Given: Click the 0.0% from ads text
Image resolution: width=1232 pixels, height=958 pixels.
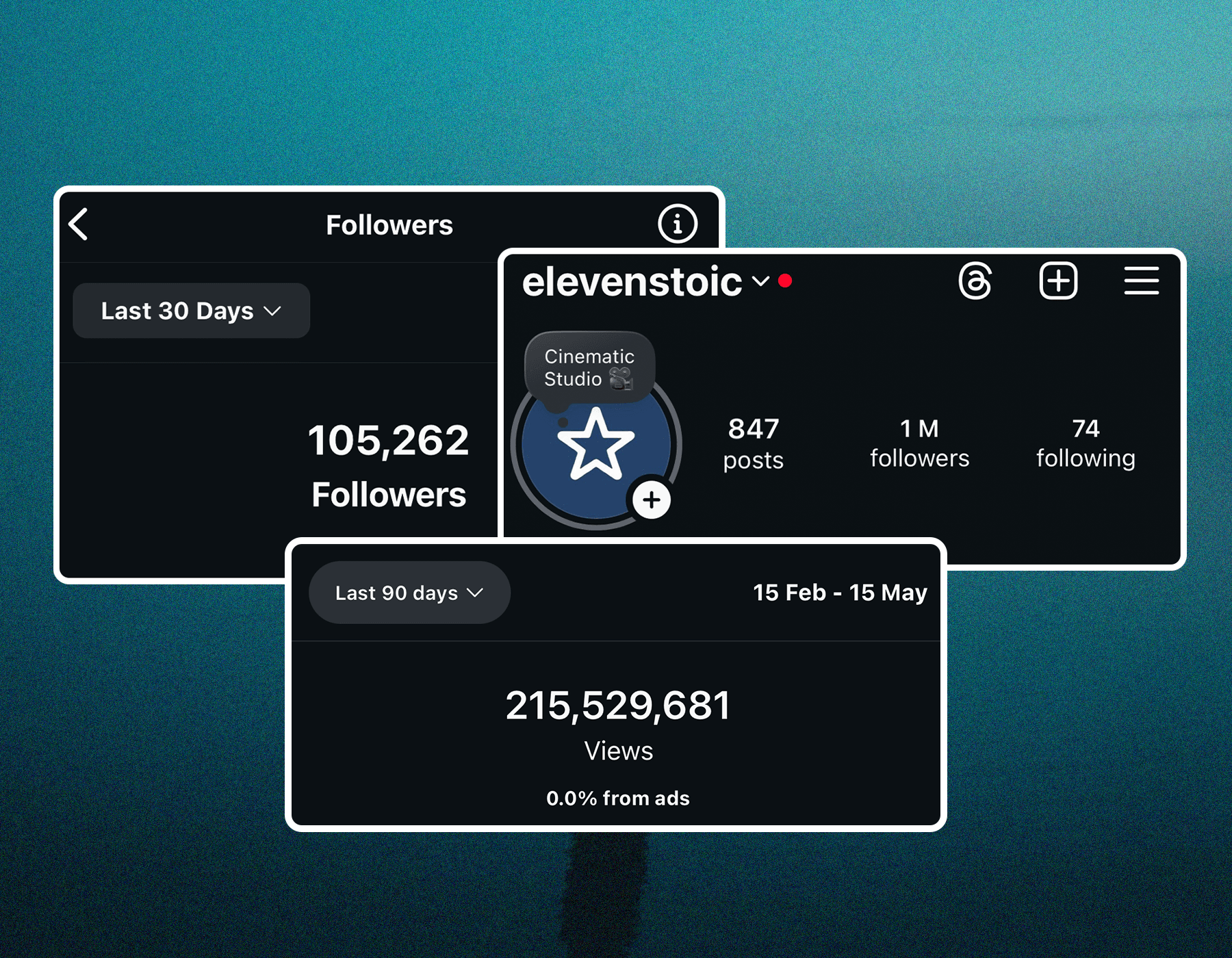Looking at the screenshot, I should [618, 798].
